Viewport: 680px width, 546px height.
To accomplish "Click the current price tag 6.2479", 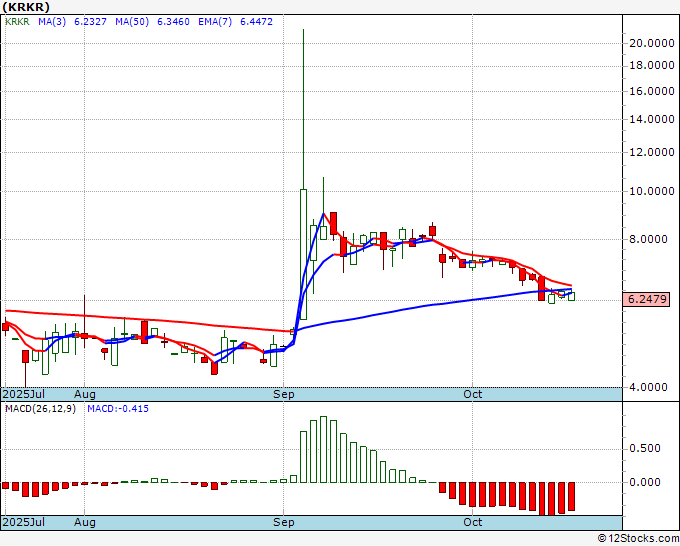I will pyautogui.click(x=646, y=299).
